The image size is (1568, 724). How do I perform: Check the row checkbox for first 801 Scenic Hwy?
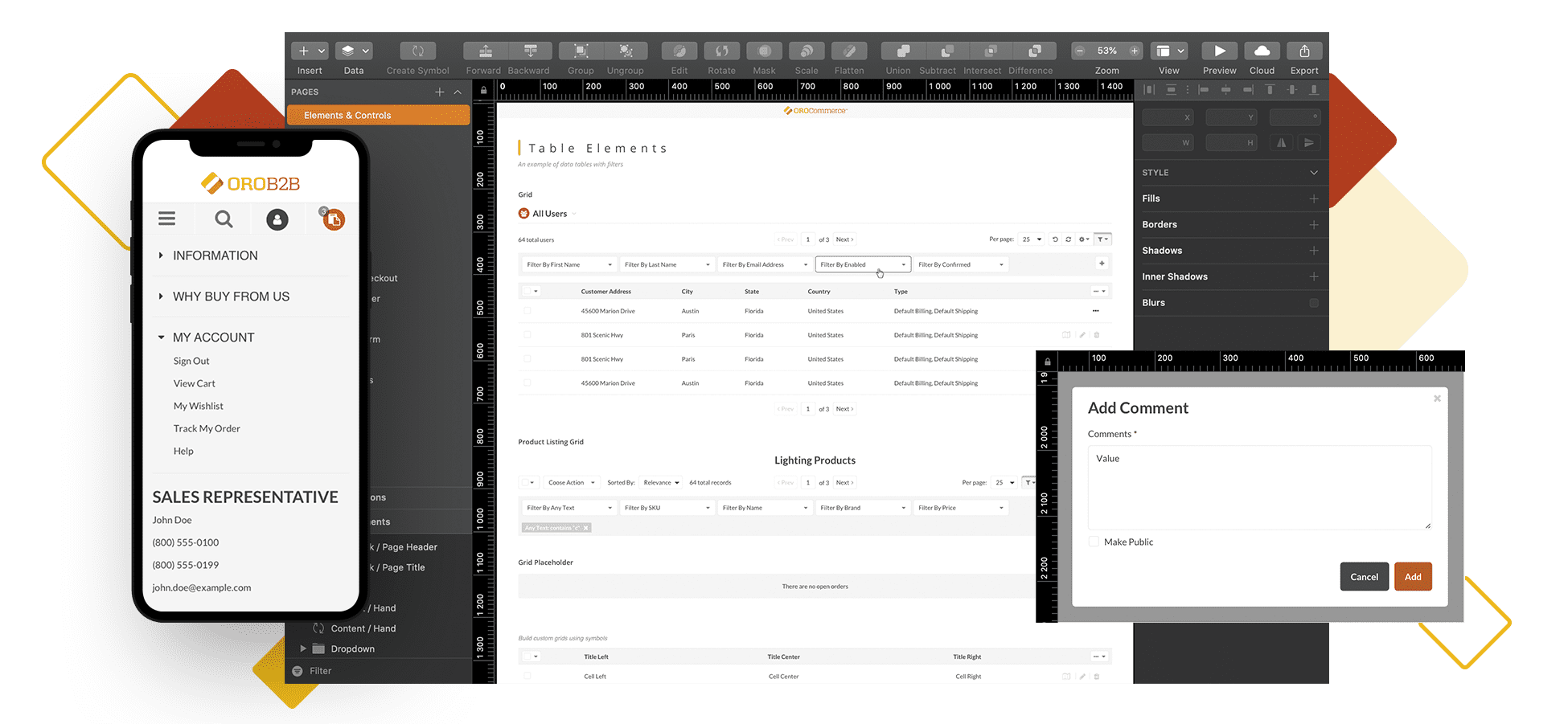527,335
